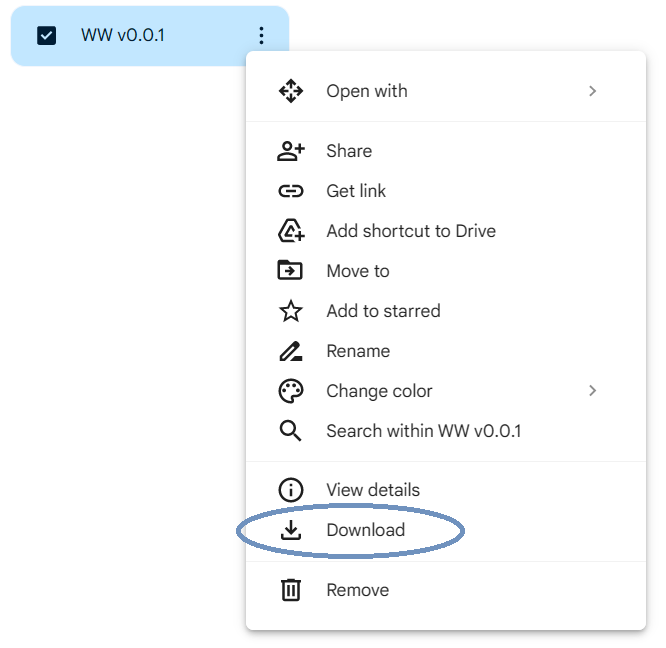Choose Search within WW v0.0.1
Screen dimensions: 666x648
click(x=423, y=431)
